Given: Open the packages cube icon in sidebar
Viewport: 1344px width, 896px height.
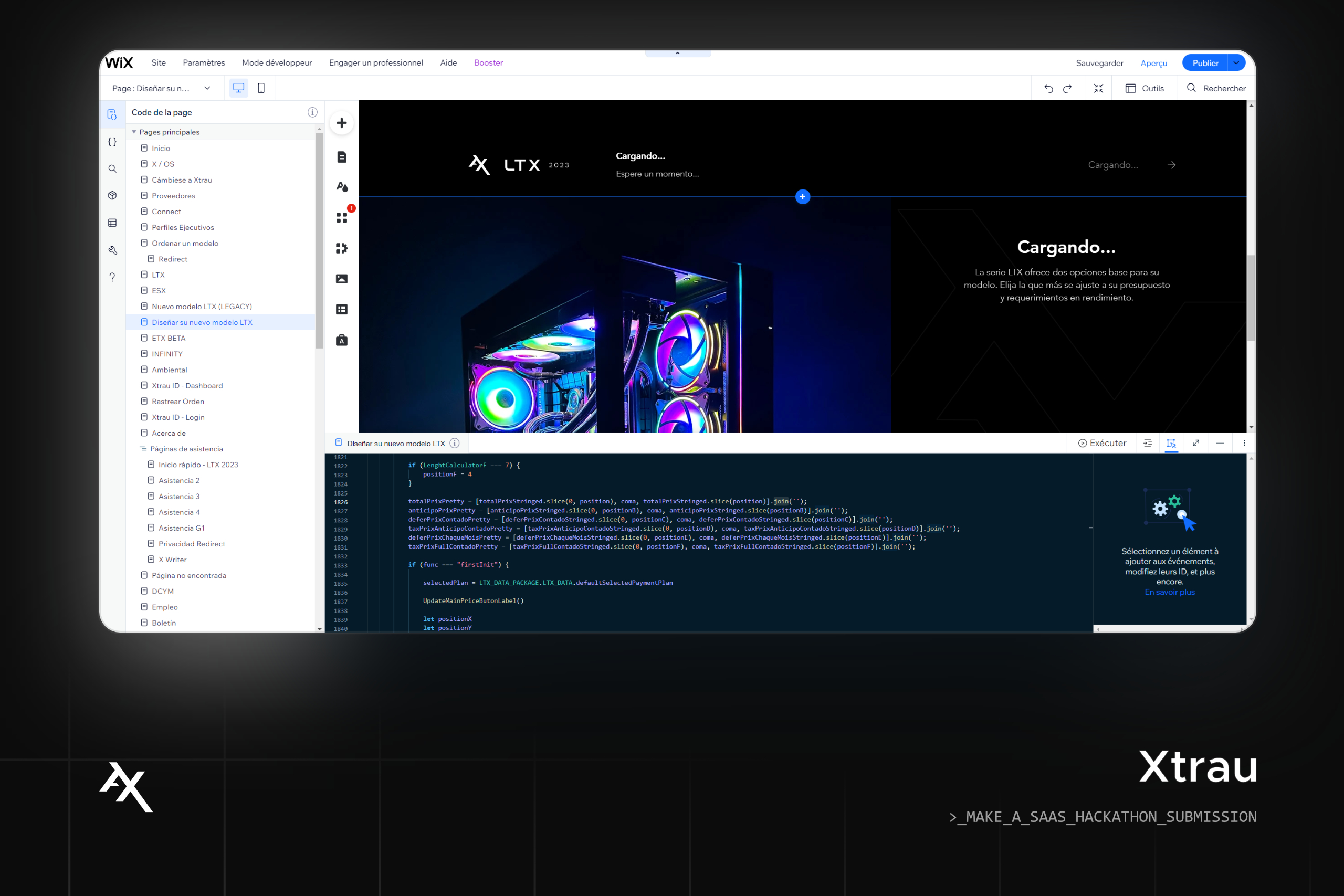Looking at the screenshot, I should pyautogui.click(x=112, y=195).
